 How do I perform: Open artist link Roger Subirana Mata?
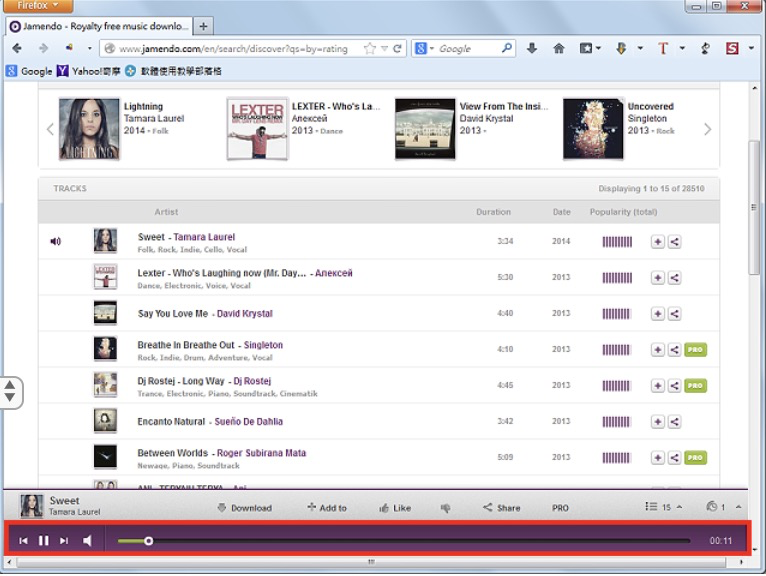261,453
